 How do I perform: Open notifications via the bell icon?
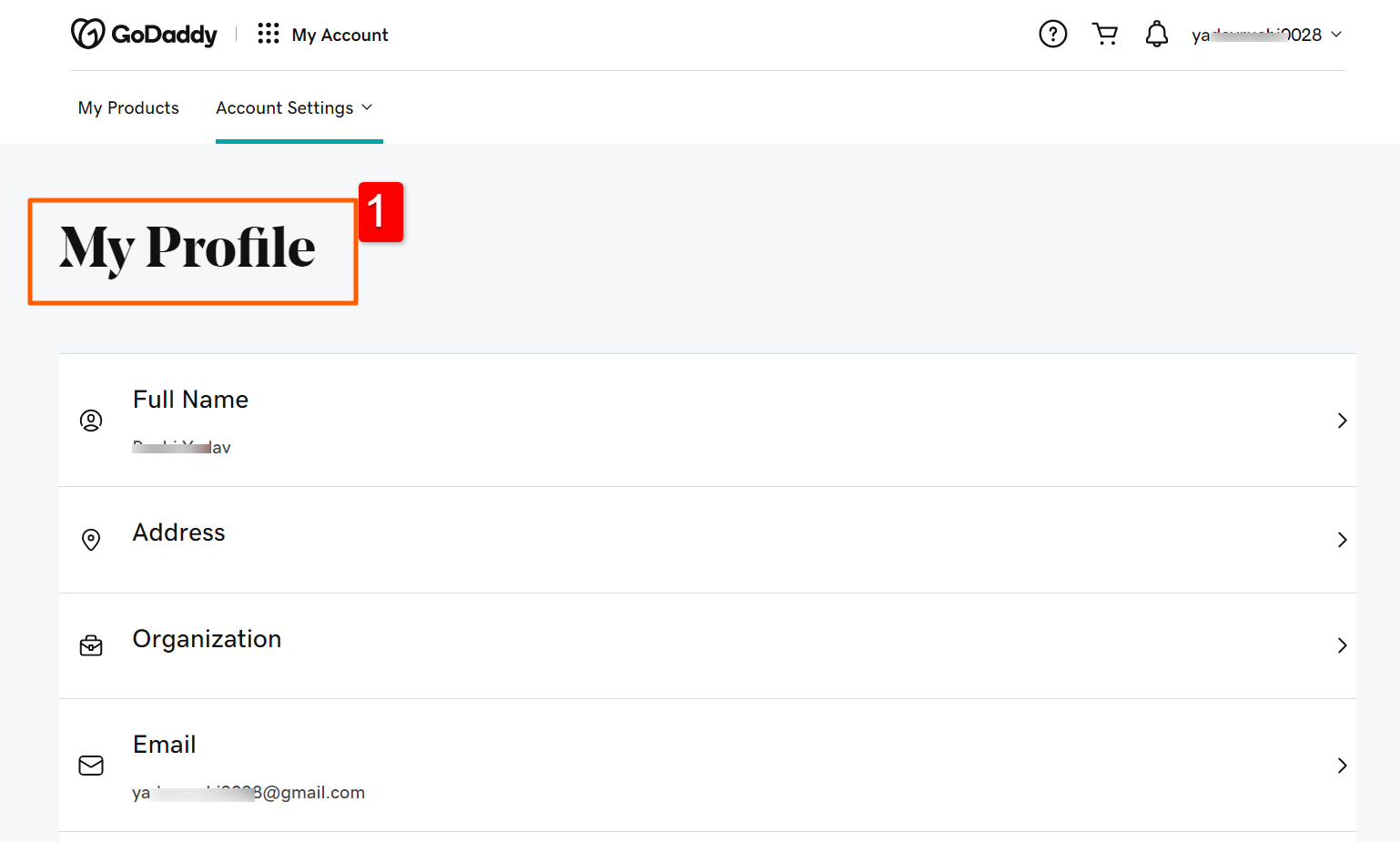[x=1157, y=33]
